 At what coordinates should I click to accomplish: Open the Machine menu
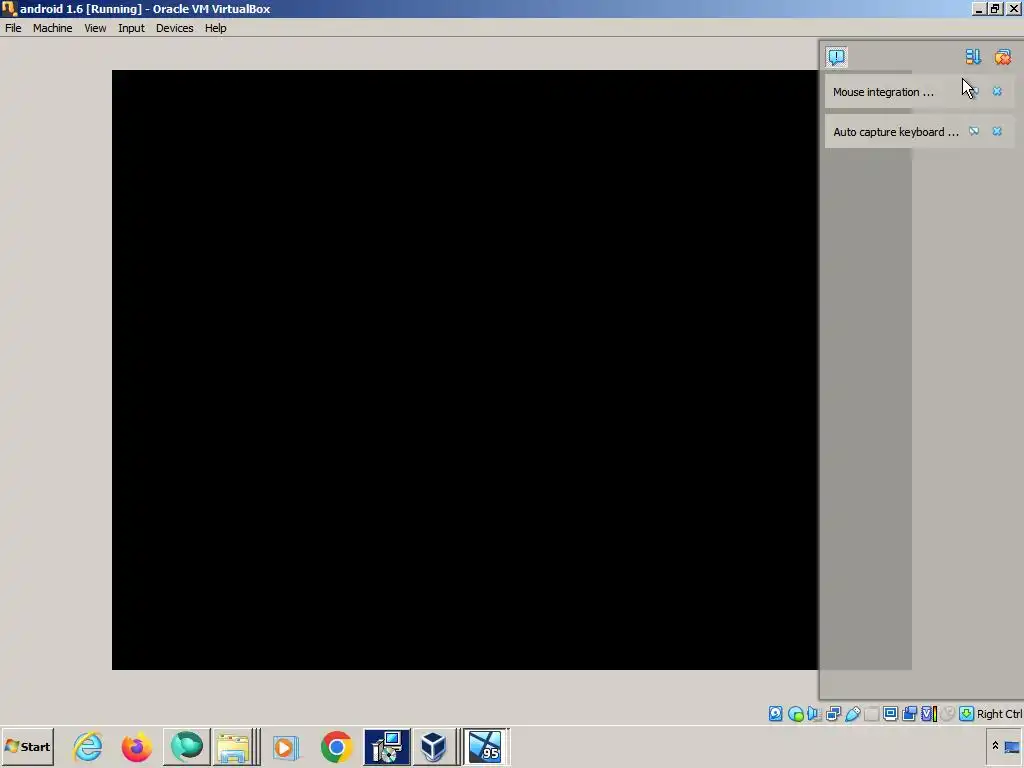pyautogui.click(x=52, y=28)
